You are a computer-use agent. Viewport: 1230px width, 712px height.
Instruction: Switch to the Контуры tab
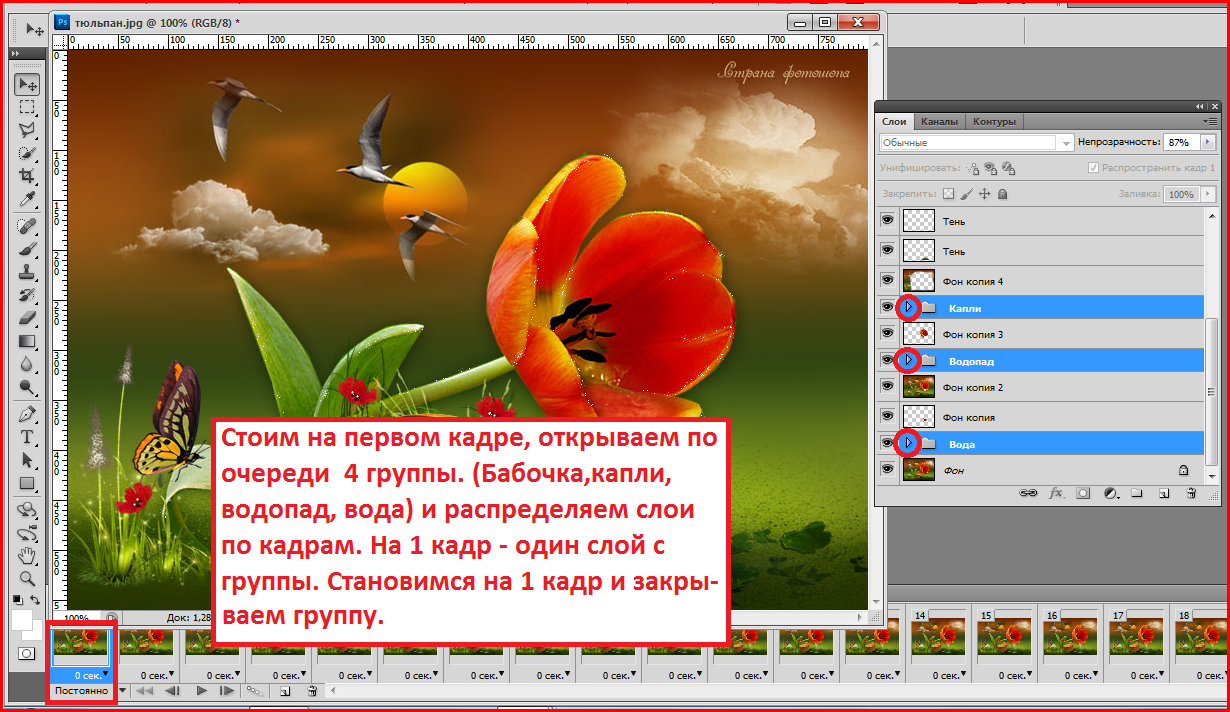click(x=995, y=121)
